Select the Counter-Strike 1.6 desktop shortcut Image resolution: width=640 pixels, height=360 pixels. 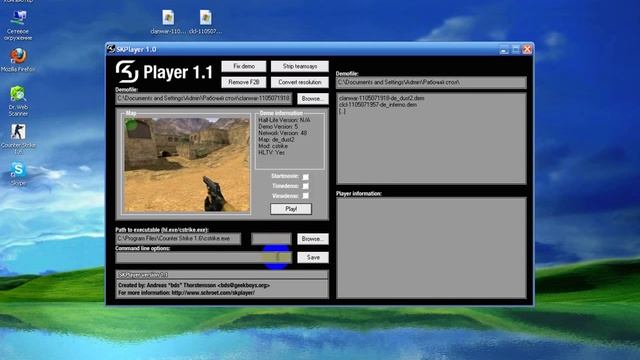[x=18, y=139]
